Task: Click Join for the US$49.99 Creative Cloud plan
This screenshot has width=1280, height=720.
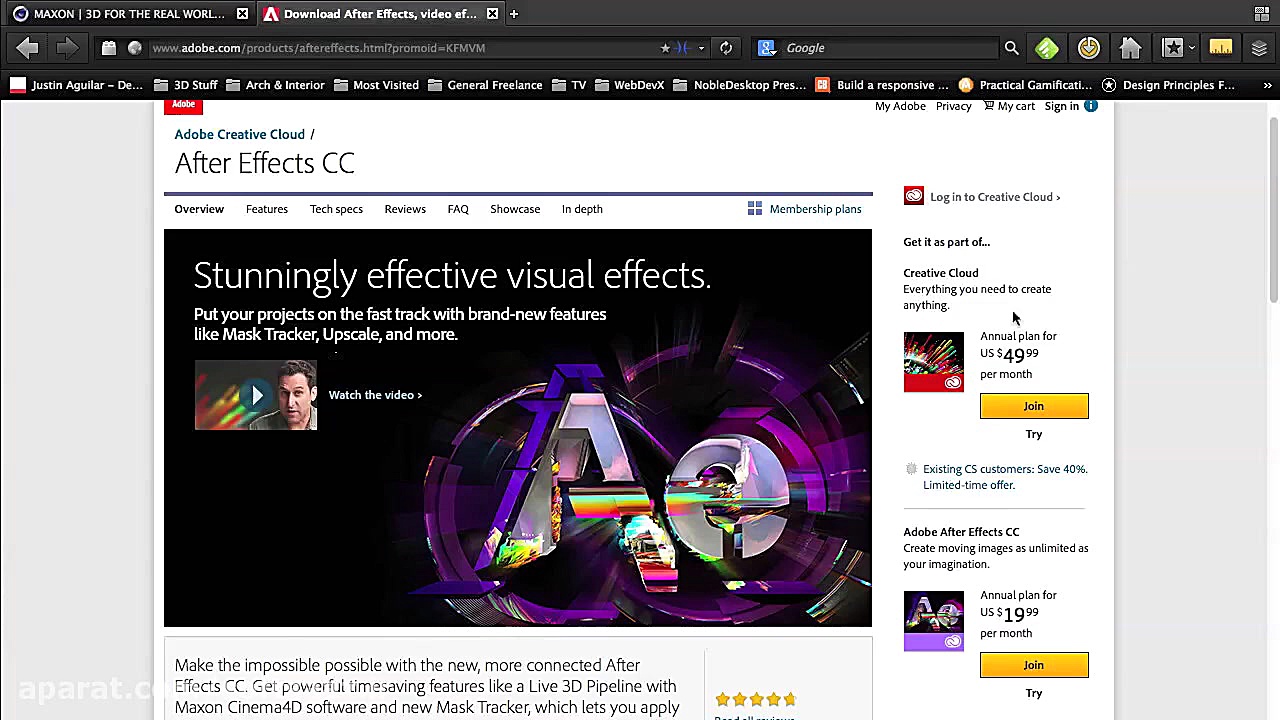Action: [1034, 406]
